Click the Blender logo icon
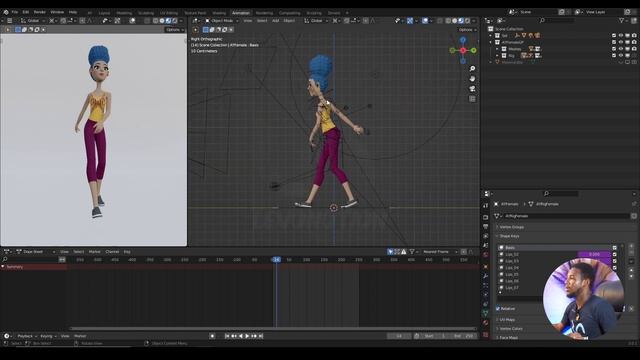This screenshot has height=360, width=640. click(5, 12)
